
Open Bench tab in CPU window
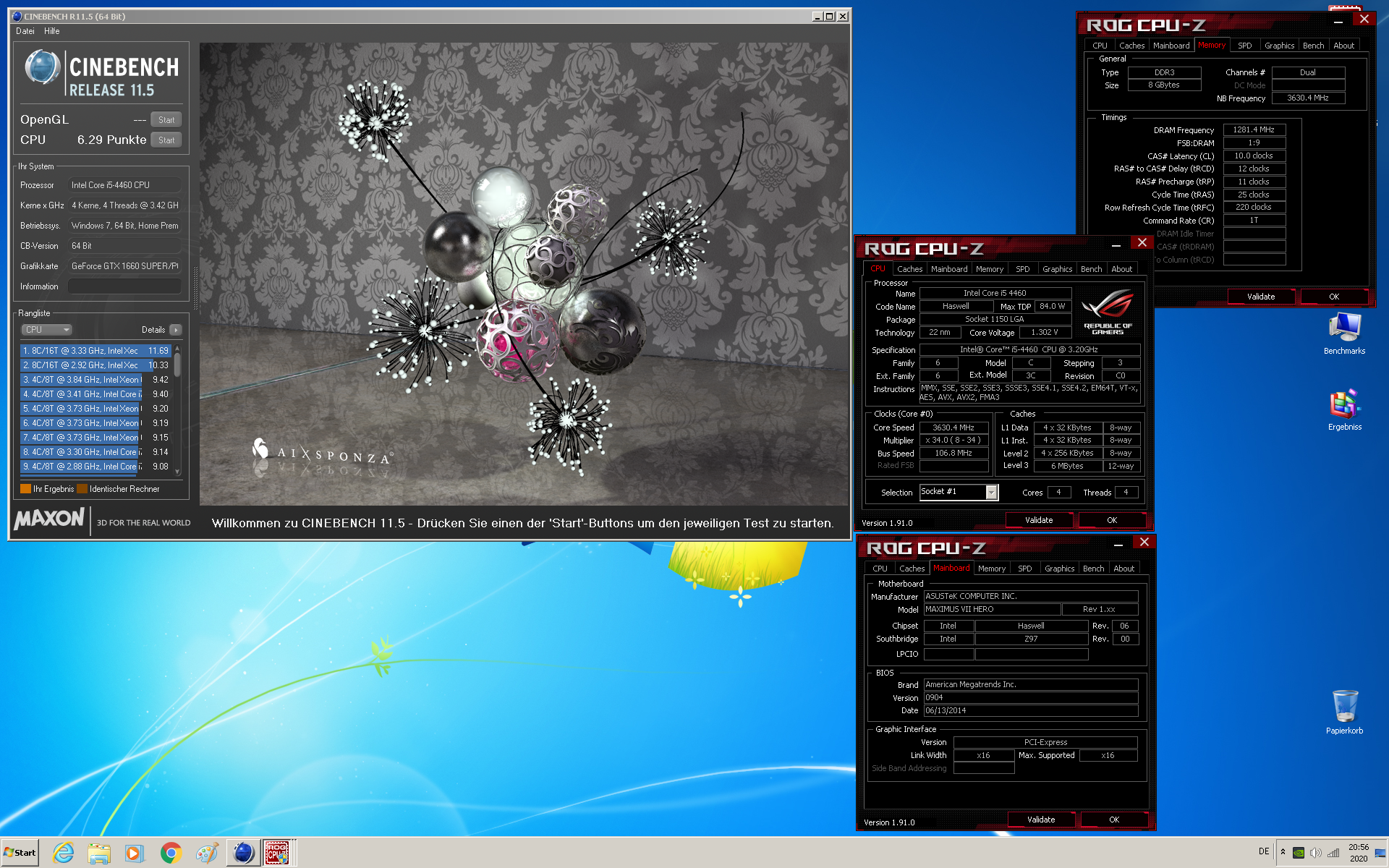pos(1091,269)
